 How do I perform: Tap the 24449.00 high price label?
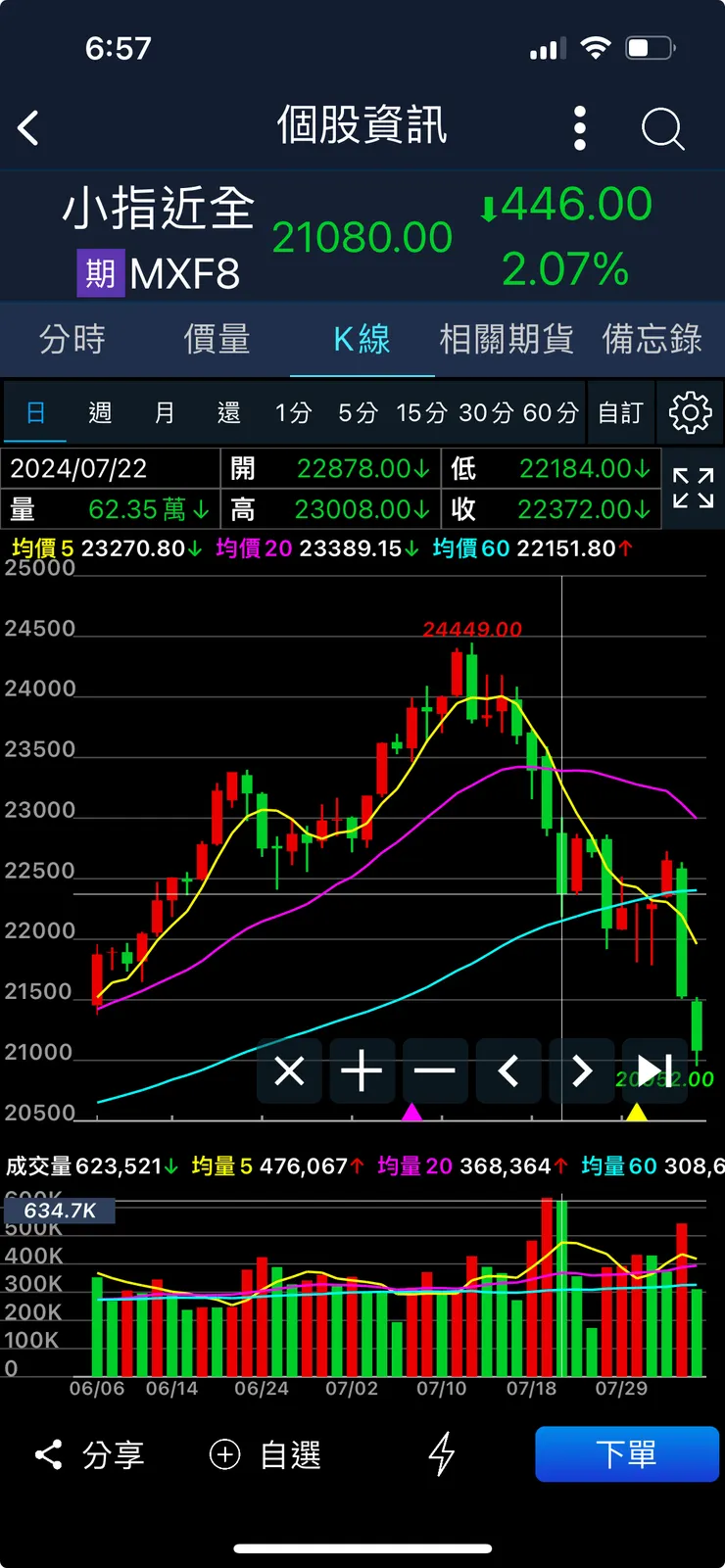click(472, 629)
